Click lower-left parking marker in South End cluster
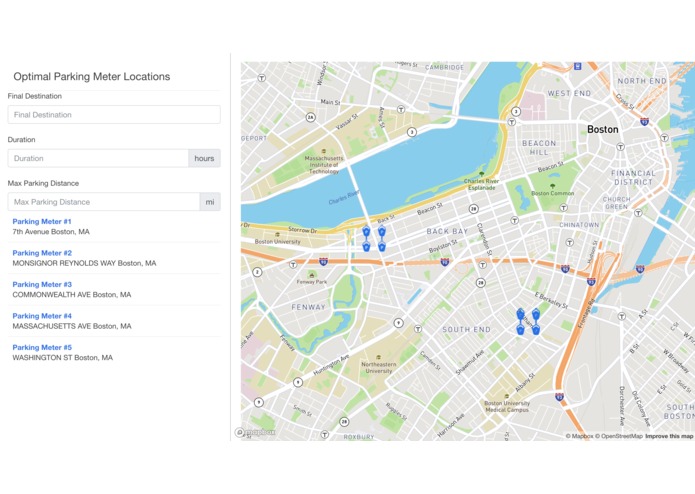The width and height of the screenshot is (695, 494). (x=520, y=329)
